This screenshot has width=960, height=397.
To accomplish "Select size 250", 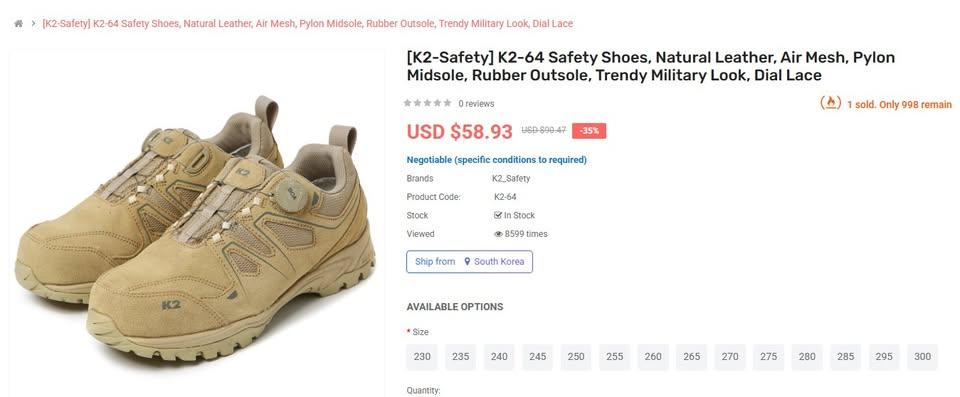I will [x=576, y=357].
